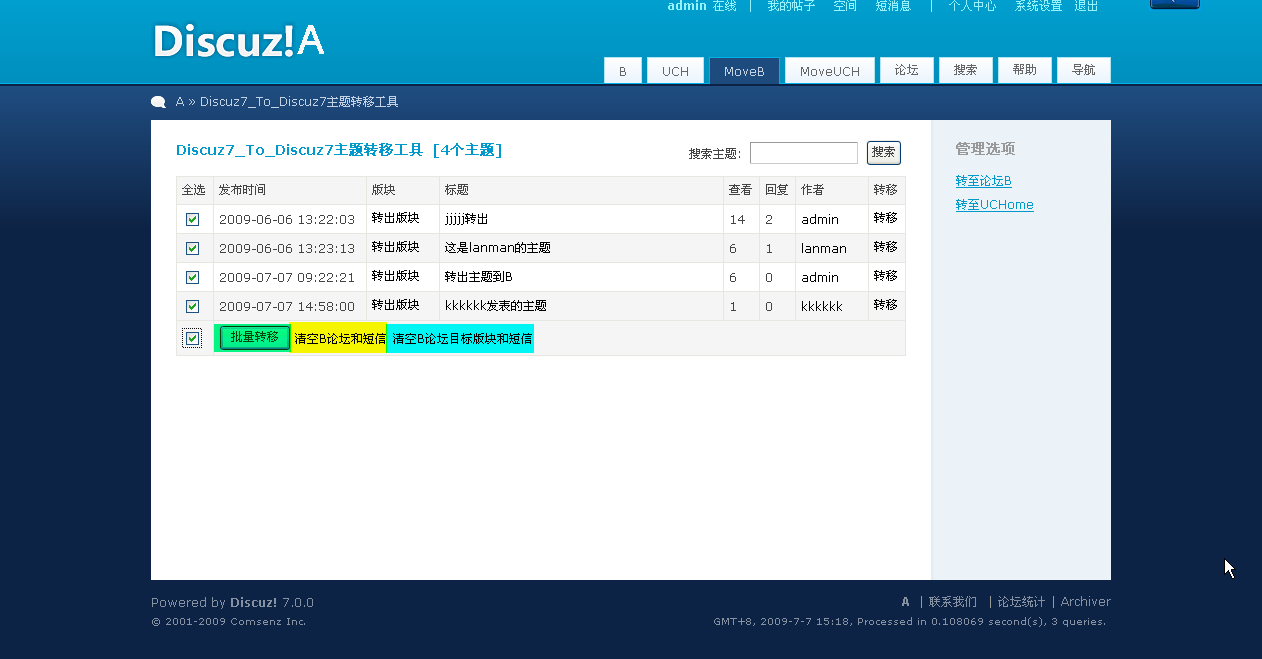Click 转出版块 in the kkkkkk发表的主题 row

pos(395,305)
